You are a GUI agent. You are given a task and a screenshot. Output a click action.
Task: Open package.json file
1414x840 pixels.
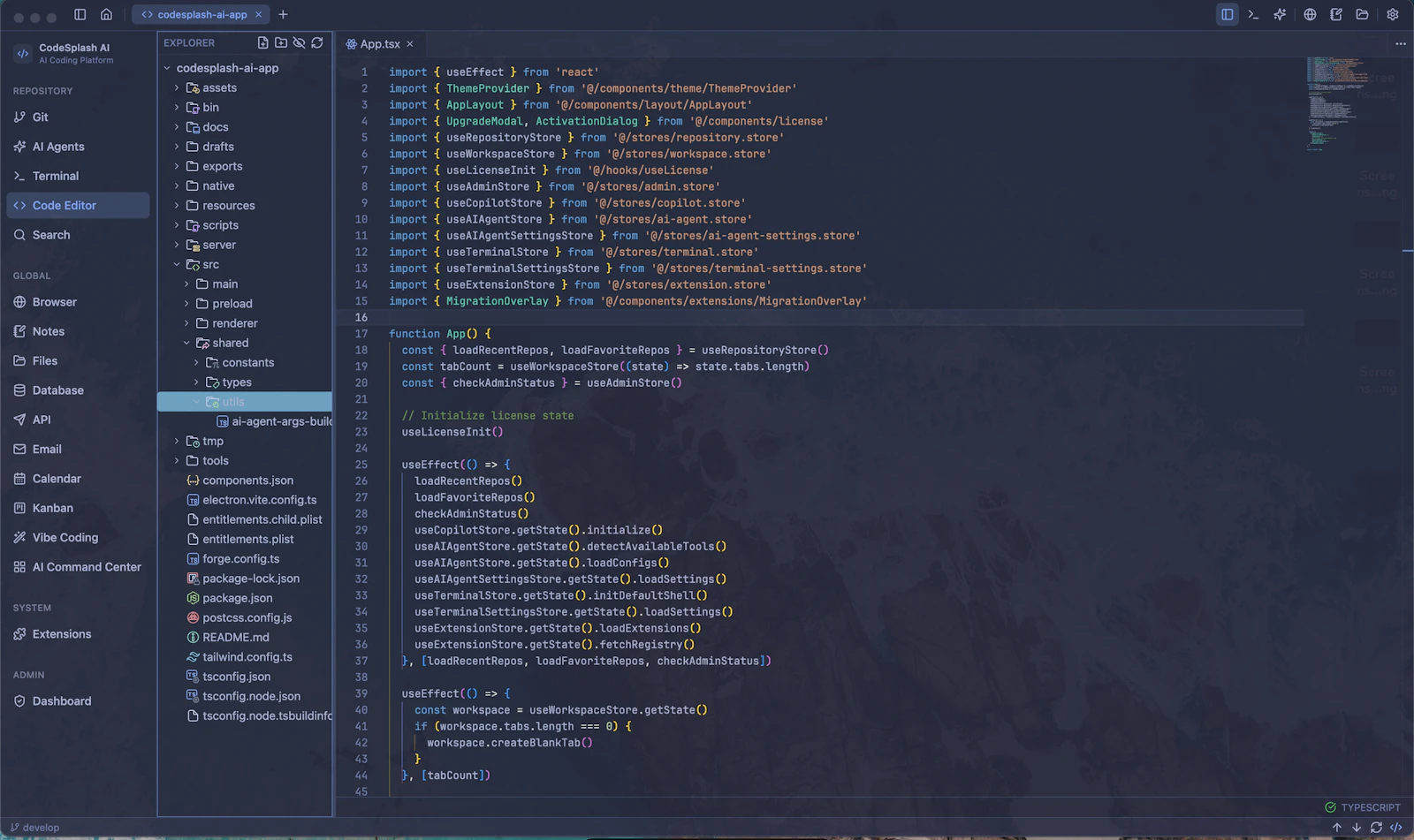tap(246, 598)
